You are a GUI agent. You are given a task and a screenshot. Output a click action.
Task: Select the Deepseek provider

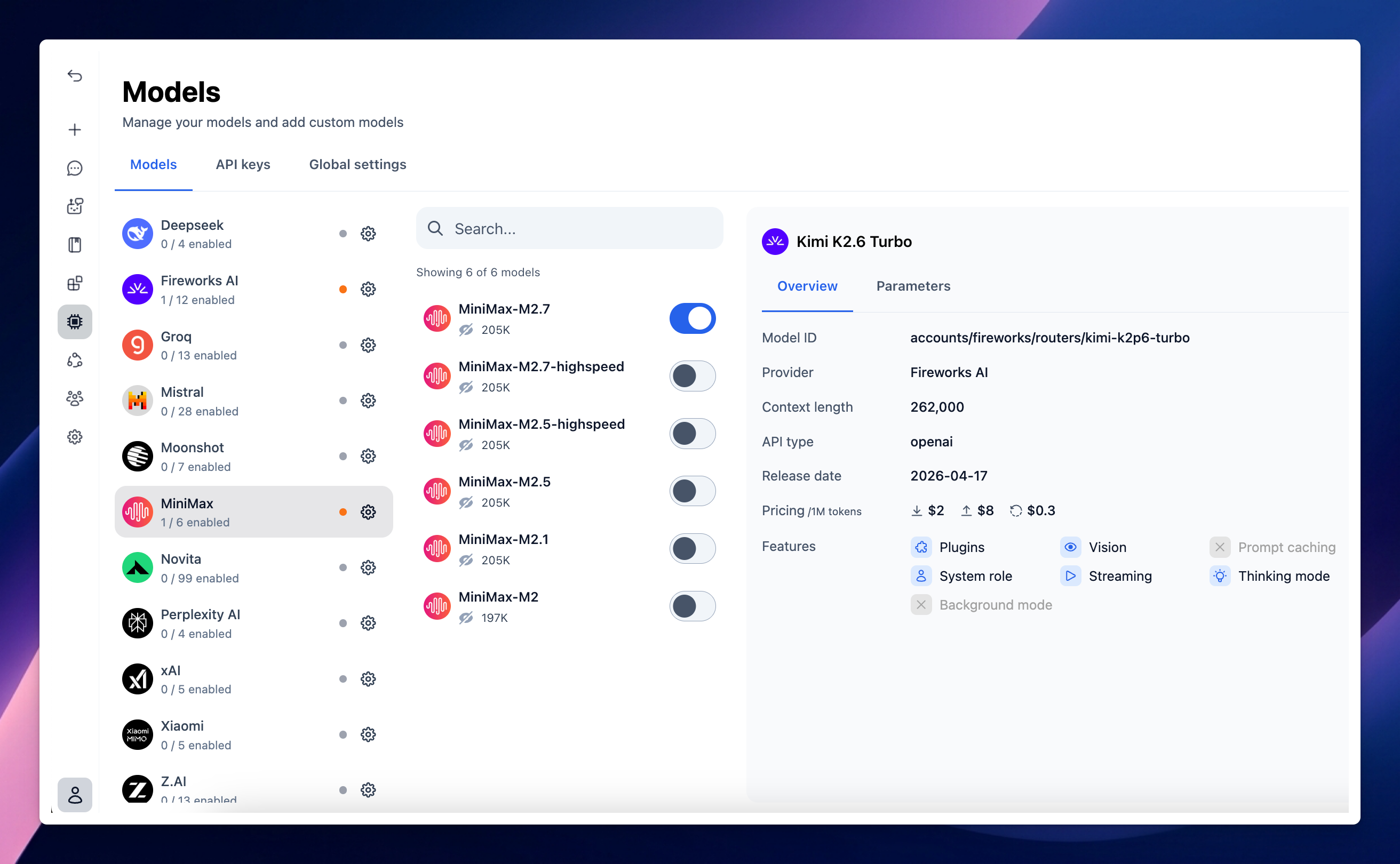point(254,234)
